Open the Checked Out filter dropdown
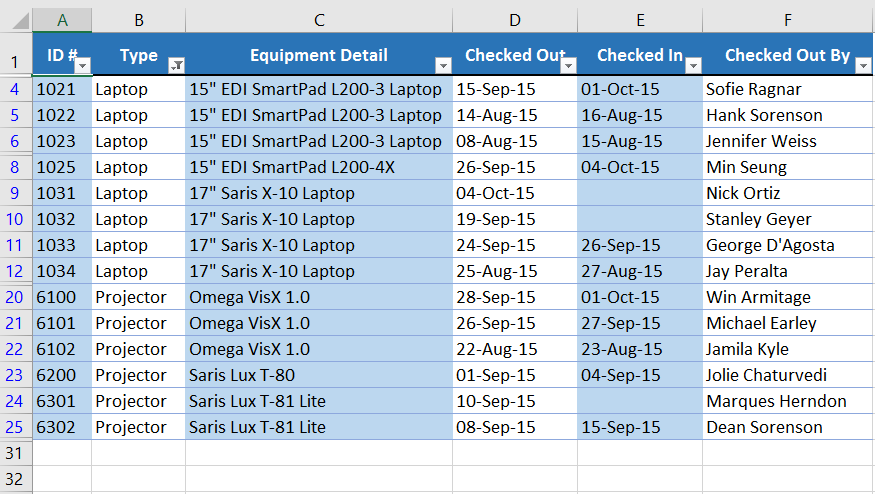The image size is (875, 494). pyautogui.click(x=568, y=65)
